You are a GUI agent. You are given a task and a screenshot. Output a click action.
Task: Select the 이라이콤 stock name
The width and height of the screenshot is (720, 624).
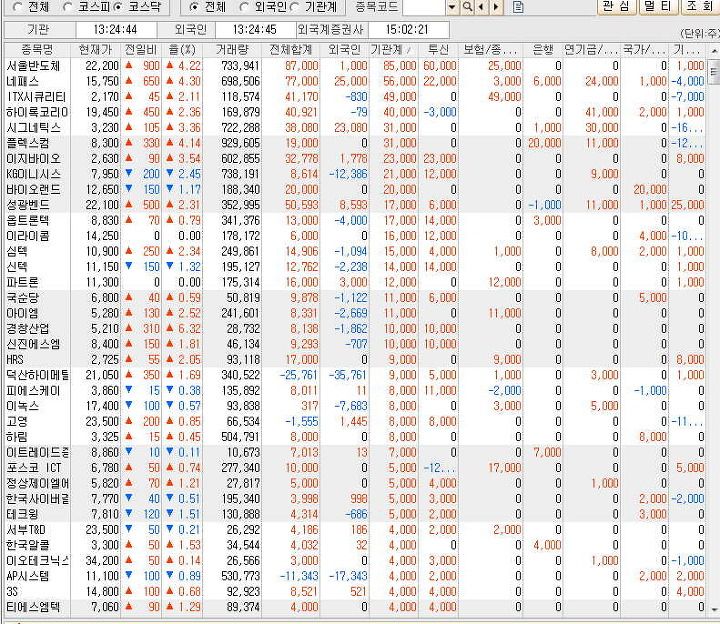click(x=28, y=236)
